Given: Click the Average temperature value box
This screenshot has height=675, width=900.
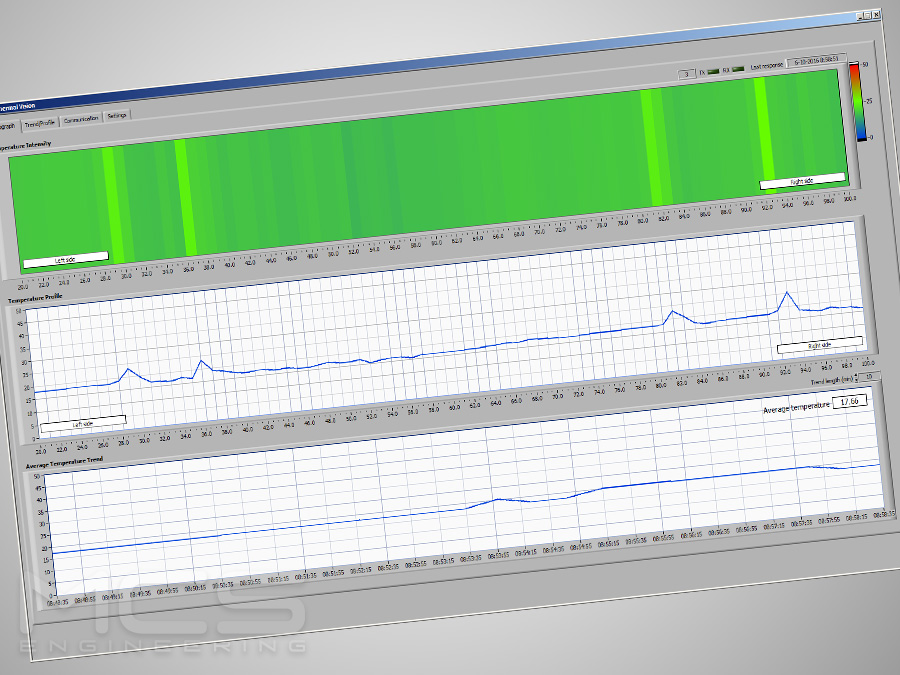Looking at the screenshot, I should (850, 401).
